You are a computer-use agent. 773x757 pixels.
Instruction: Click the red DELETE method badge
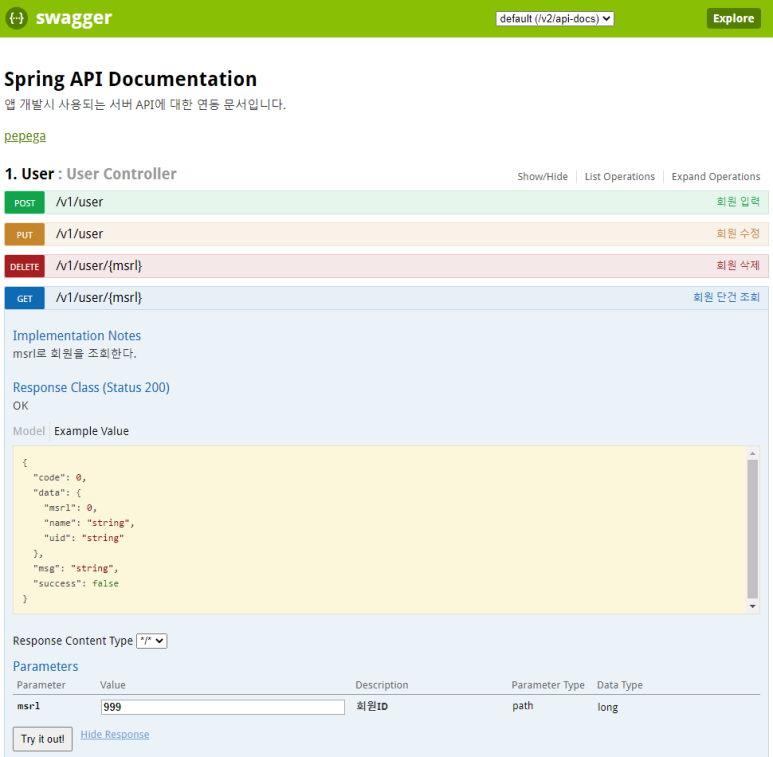tap(25, 267)
